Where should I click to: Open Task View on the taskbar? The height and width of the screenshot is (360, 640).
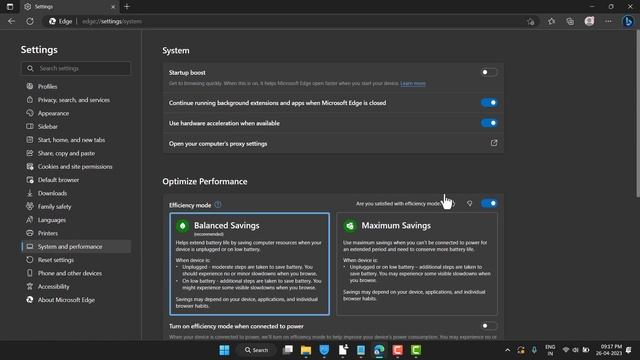(288, 350)
